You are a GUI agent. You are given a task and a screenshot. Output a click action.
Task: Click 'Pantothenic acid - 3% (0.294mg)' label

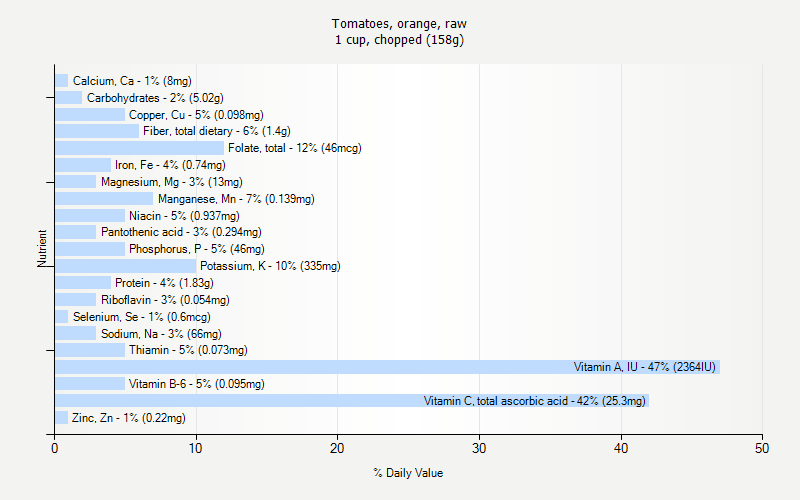[181, 232]
